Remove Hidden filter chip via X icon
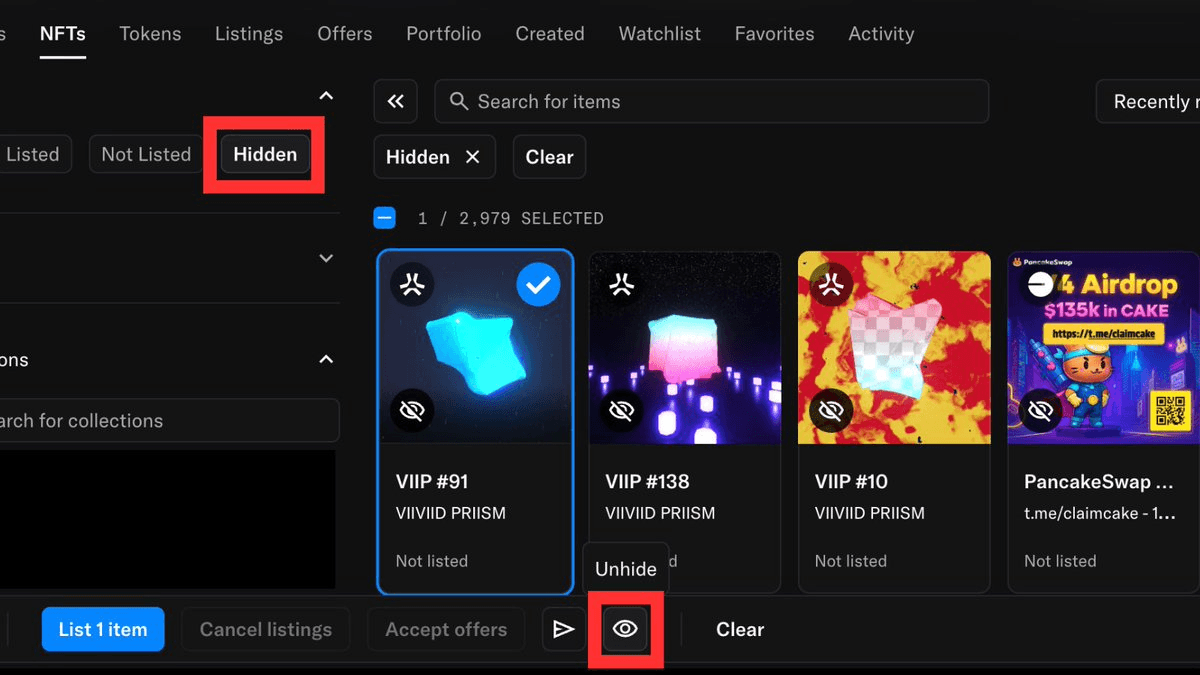This screenshot has height=675, width=1200. pyautogui.click(x=473, y=157)
